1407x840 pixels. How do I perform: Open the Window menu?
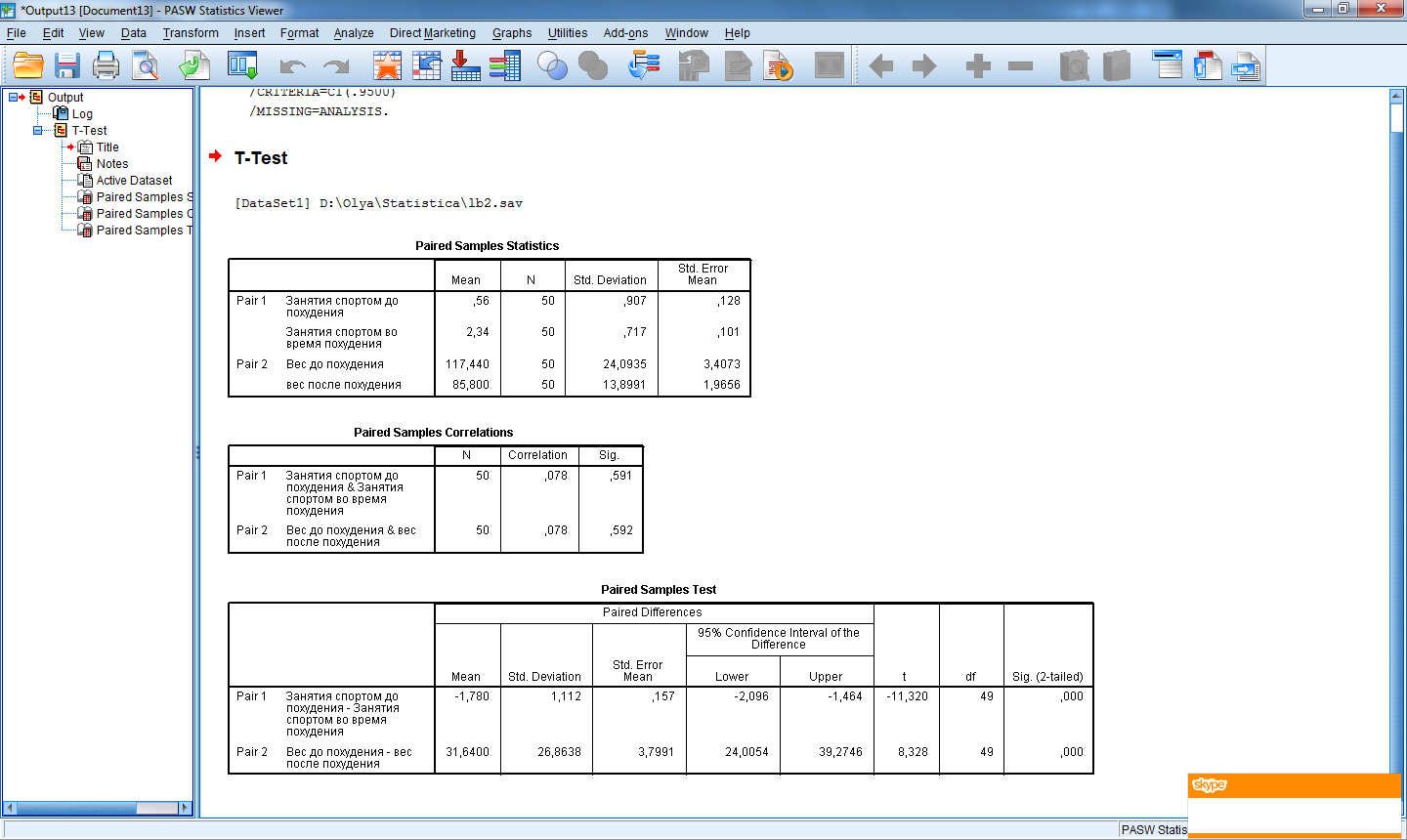686,32
